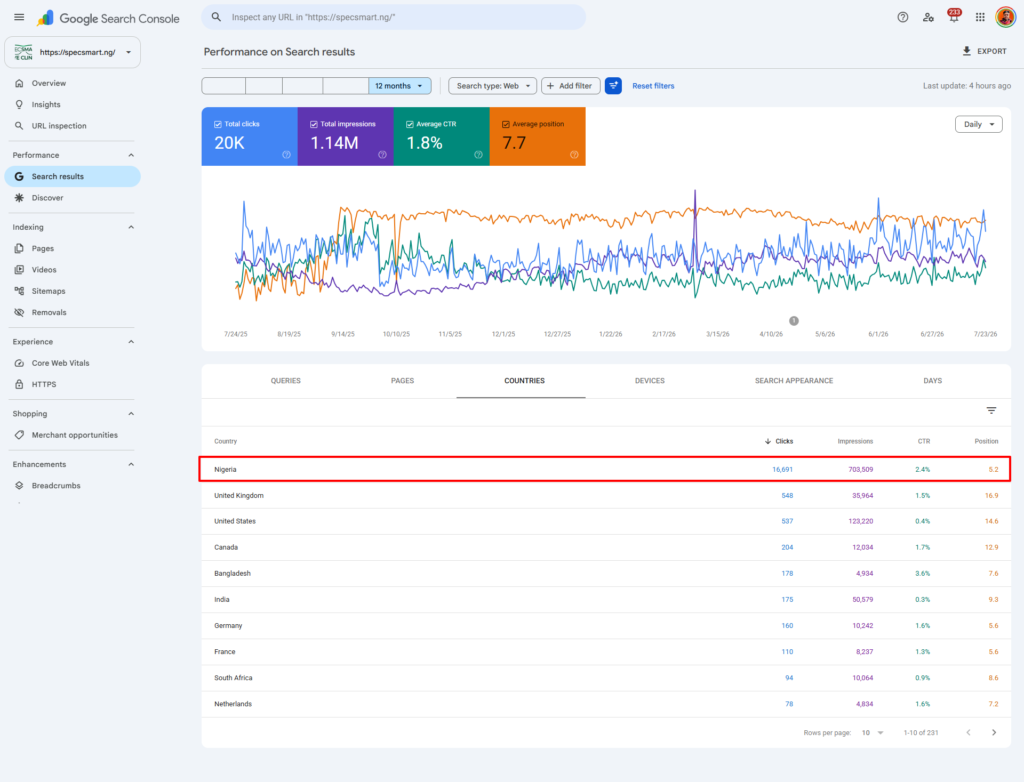Switch to the Devices tab
This screenshot has height=782, width=1024.
coord(650,380)
